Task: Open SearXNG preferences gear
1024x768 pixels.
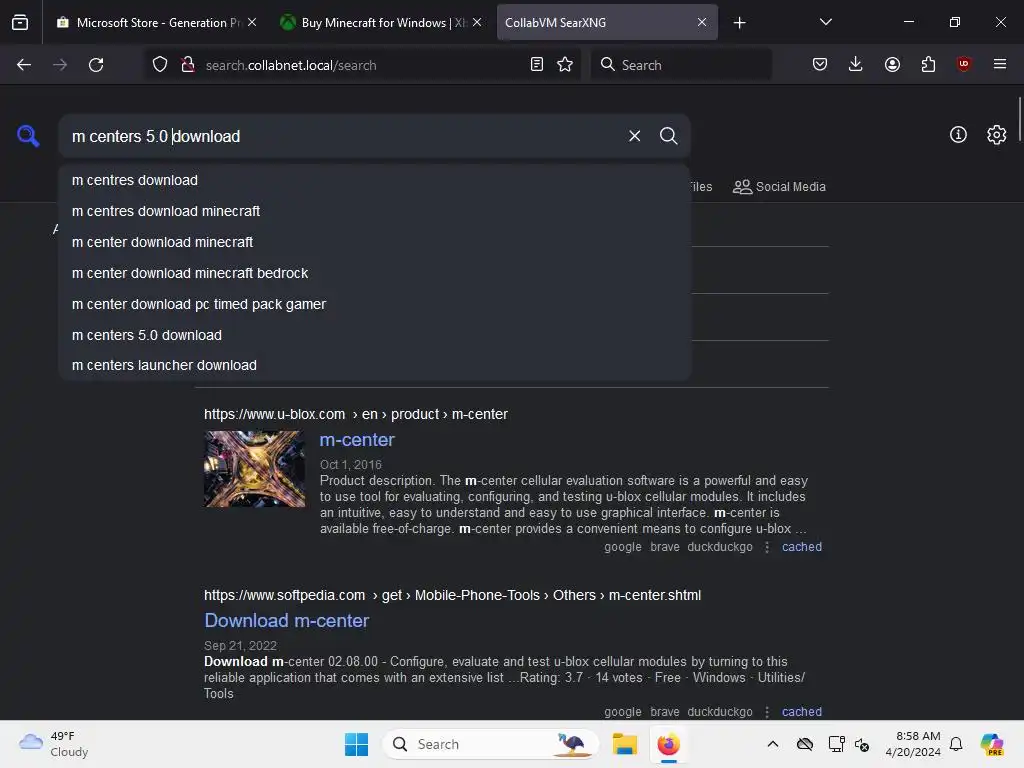Action: [x=997, y=135]
